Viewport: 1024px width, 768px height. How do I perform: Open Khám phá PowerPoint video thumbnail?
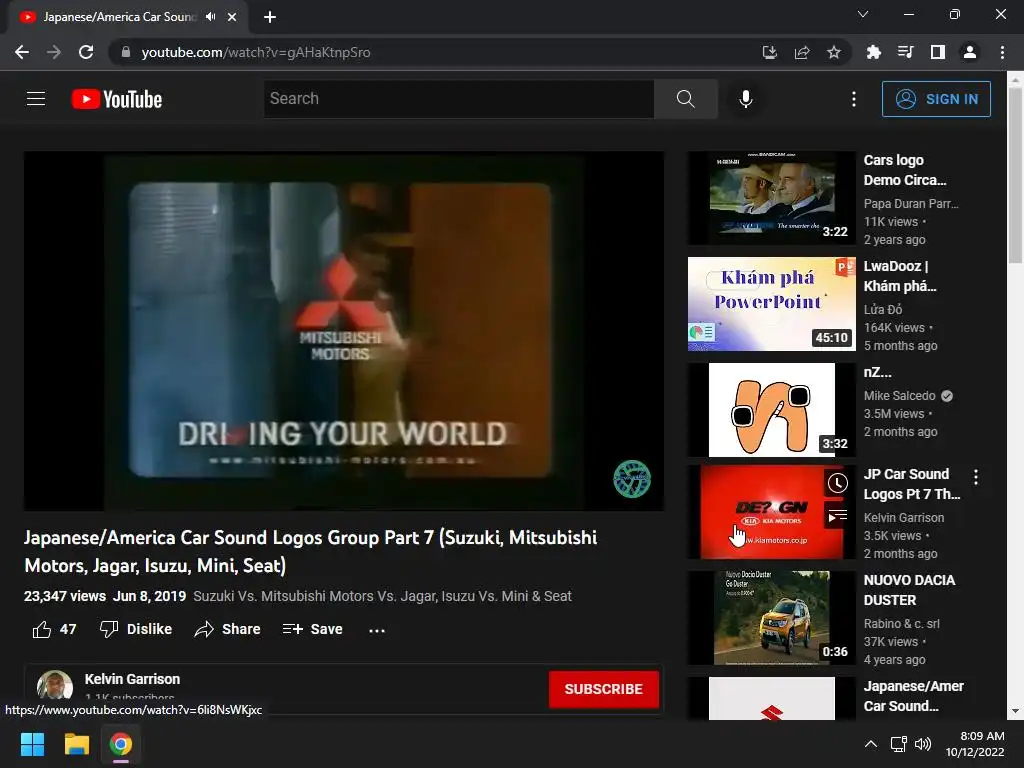771,304
